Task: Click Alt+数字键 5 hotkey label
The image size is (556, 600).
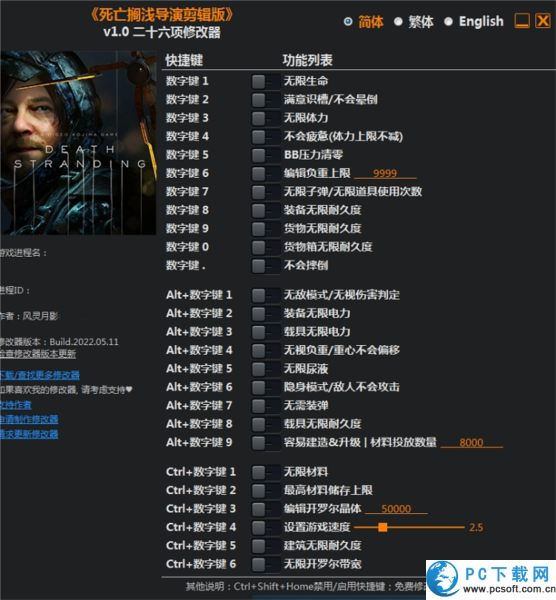Action: 199,369
